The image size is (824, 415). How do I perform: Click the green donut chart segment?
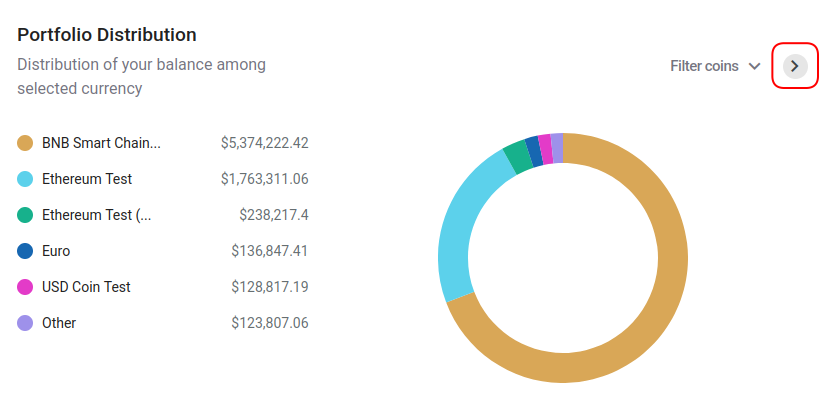click(515, 156)
